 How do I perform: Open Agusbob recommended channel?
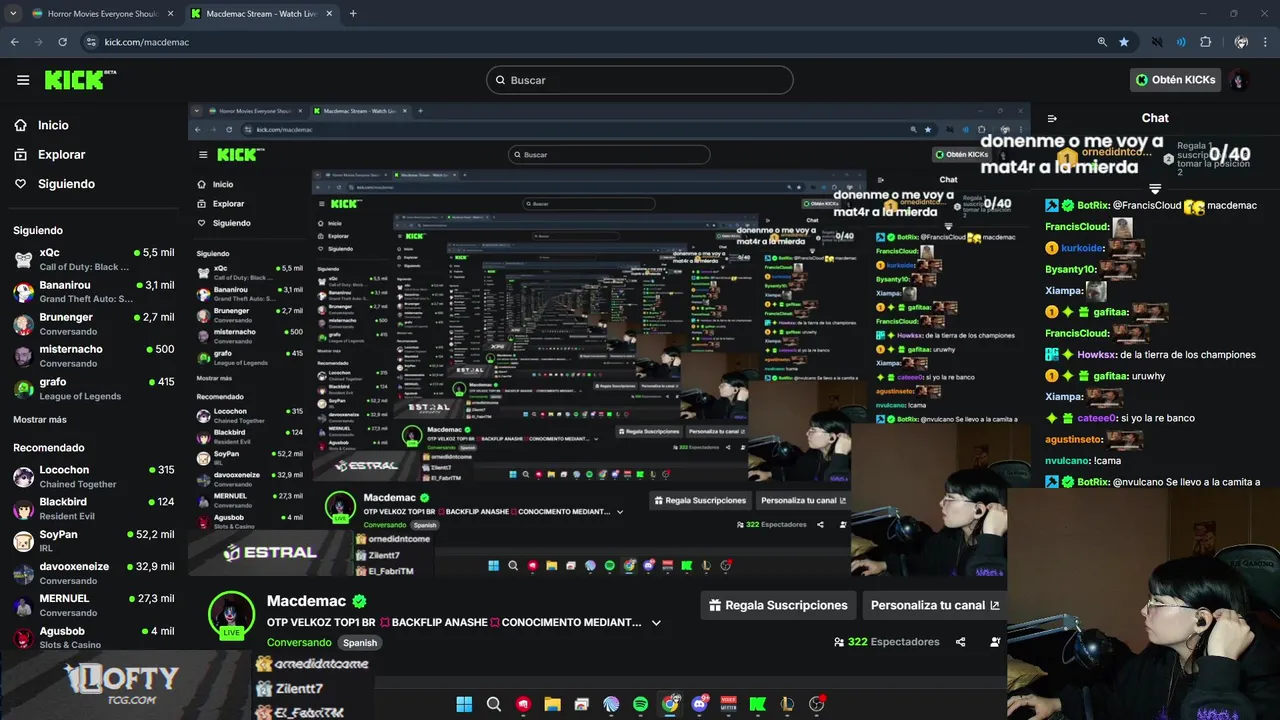click(93, 637)
